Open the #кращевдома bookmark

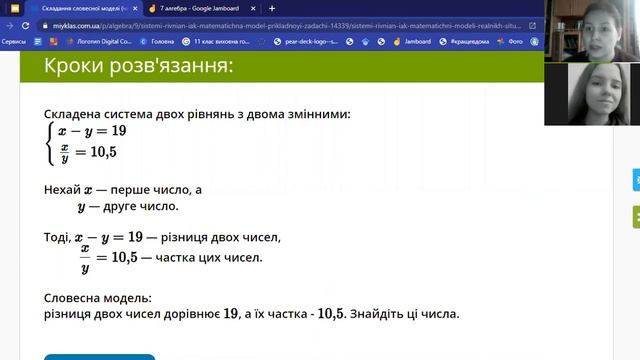(464, 42)
